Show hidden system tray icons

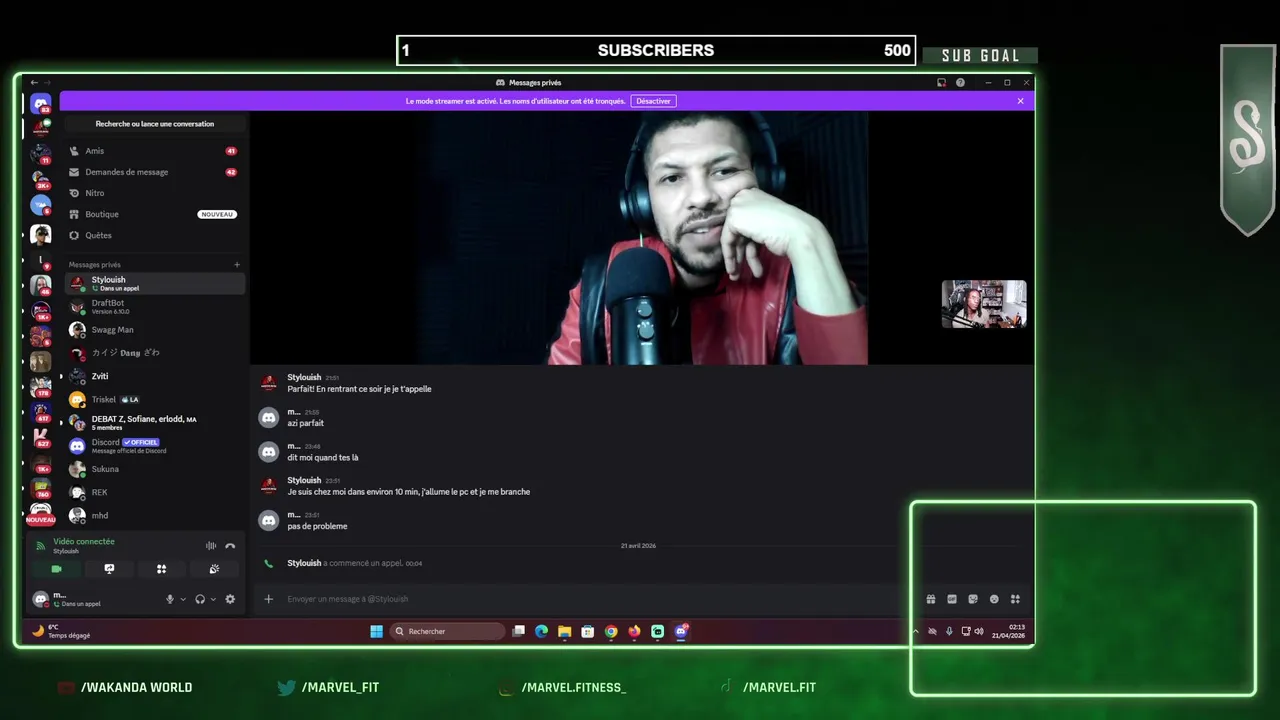click(x=915, y=631)
